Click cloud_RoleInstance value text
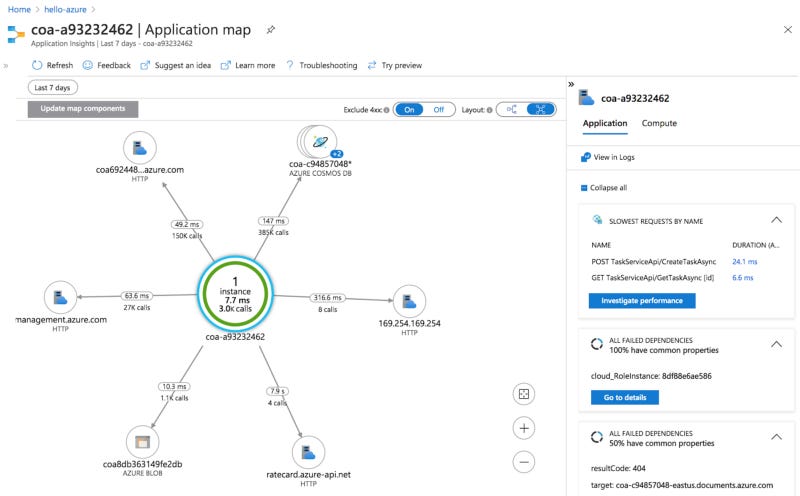 [x=687, y=376]
